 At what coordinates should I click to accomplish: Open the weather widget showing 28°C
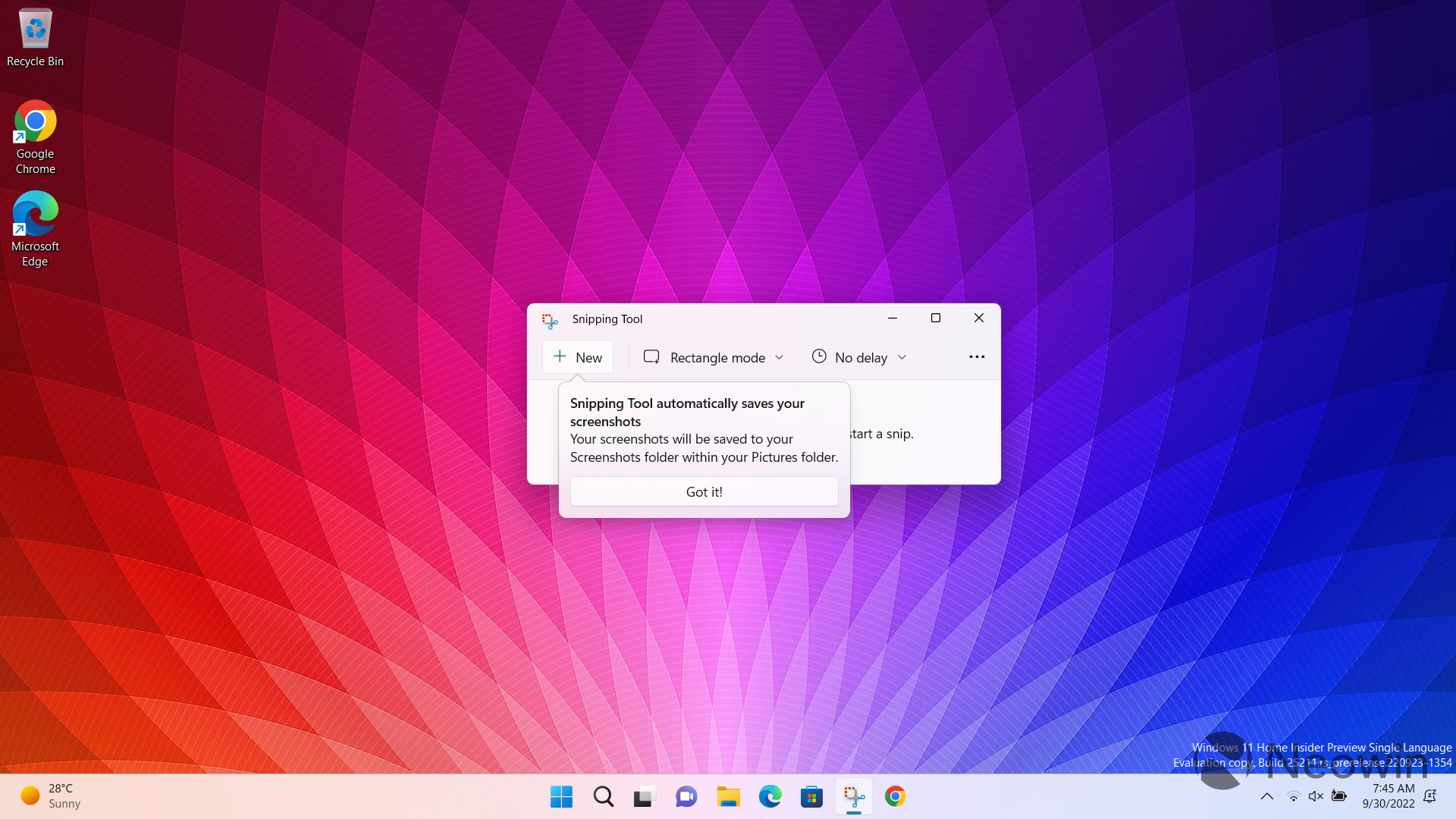50,796
